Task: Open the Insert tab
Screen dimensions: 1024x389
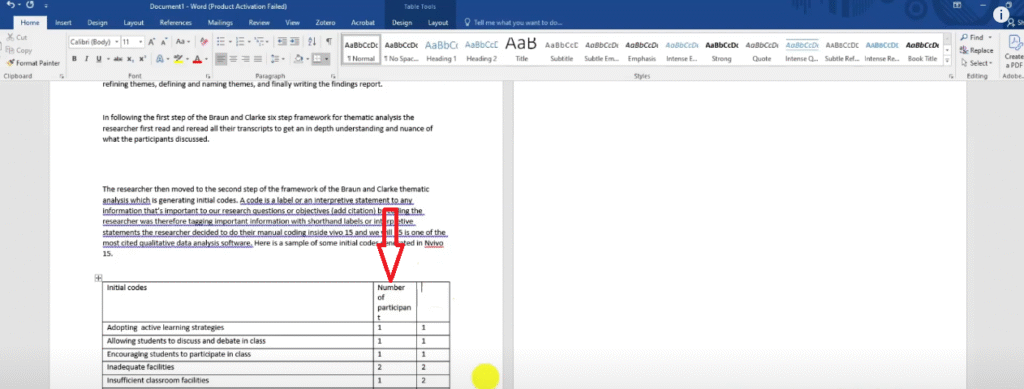Action: (x=63, y=22)
